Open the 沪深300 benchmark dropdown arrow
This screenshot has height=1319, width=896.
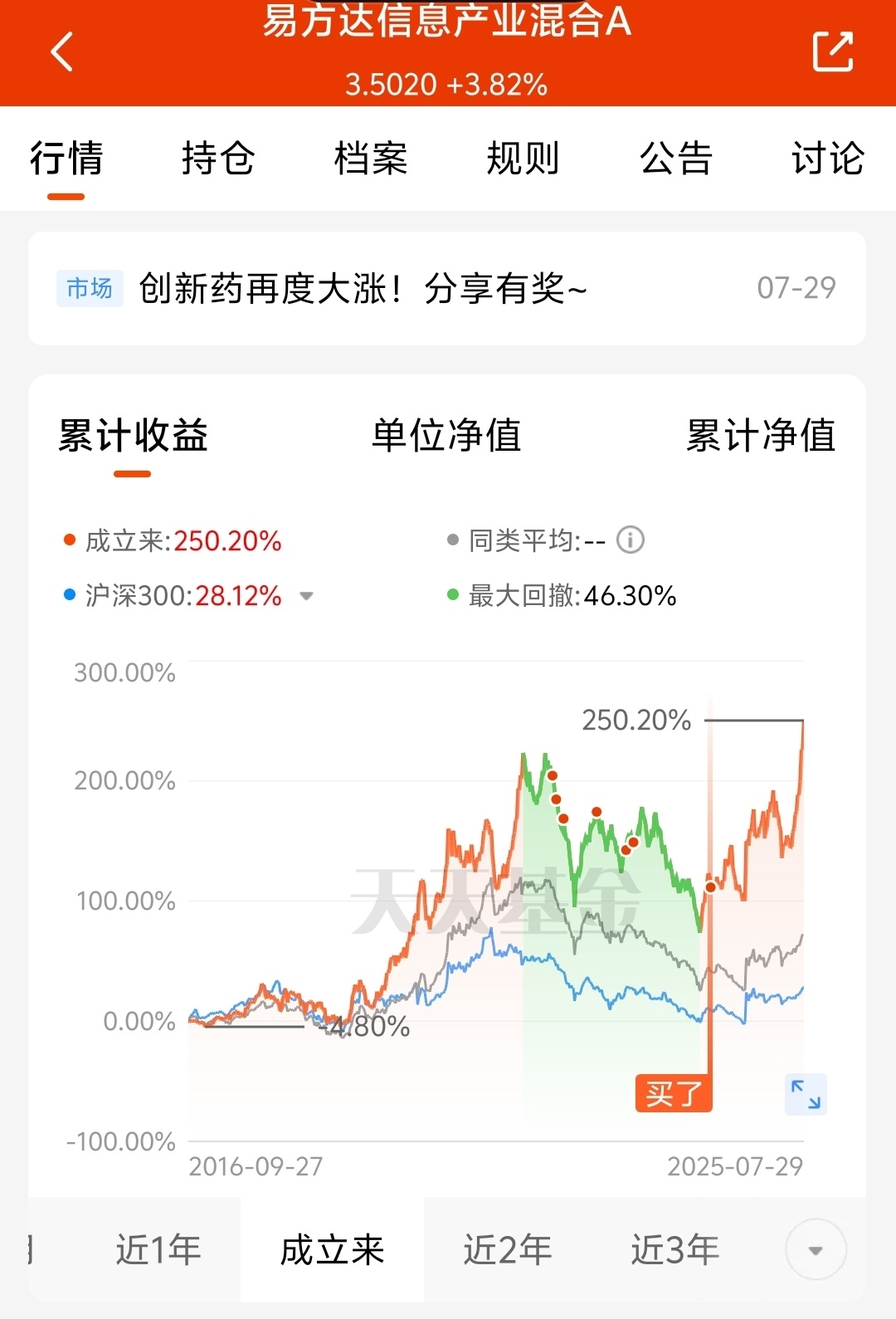[306, 596]
